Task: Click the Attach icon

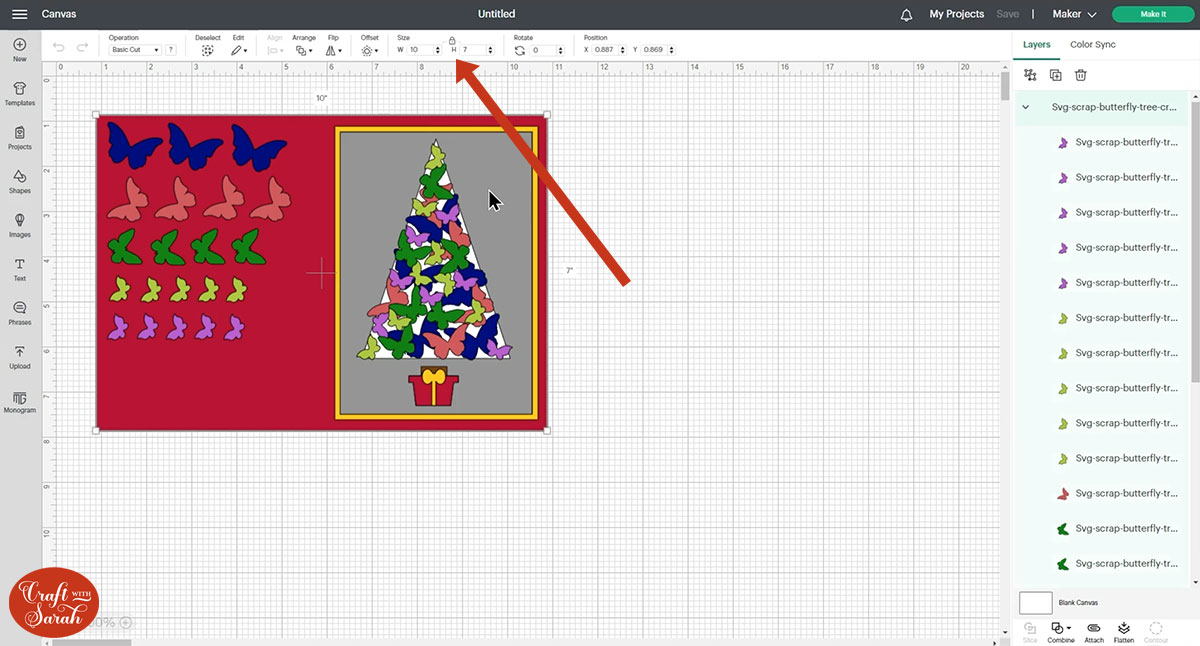Action: (1094, 628)
